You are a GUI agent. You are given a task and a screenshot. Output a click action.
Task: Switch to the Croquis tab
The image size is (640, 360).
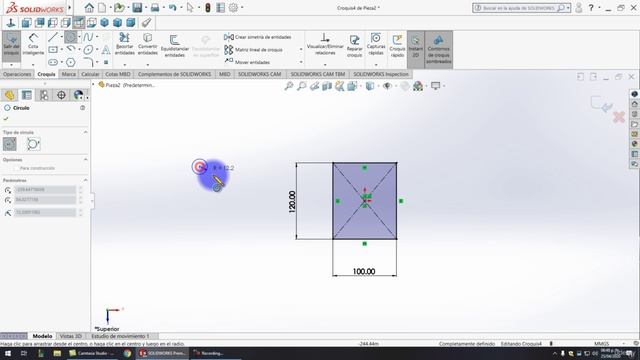click(x=46, y=74)
